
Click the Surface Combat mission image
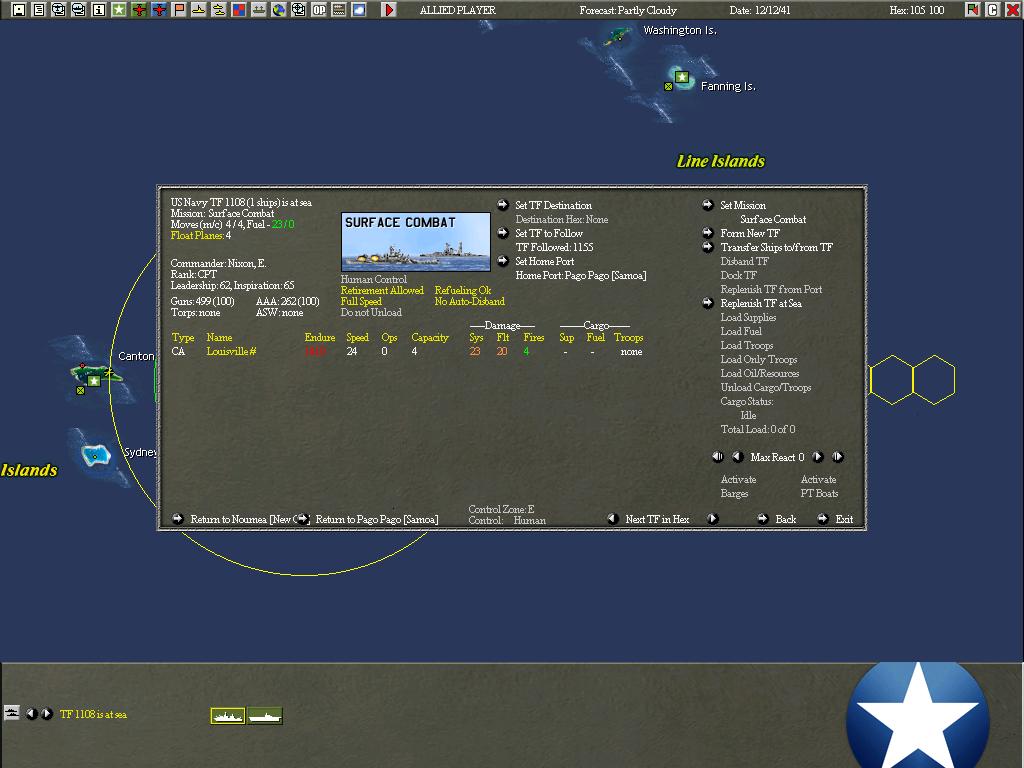pos(415,242)
